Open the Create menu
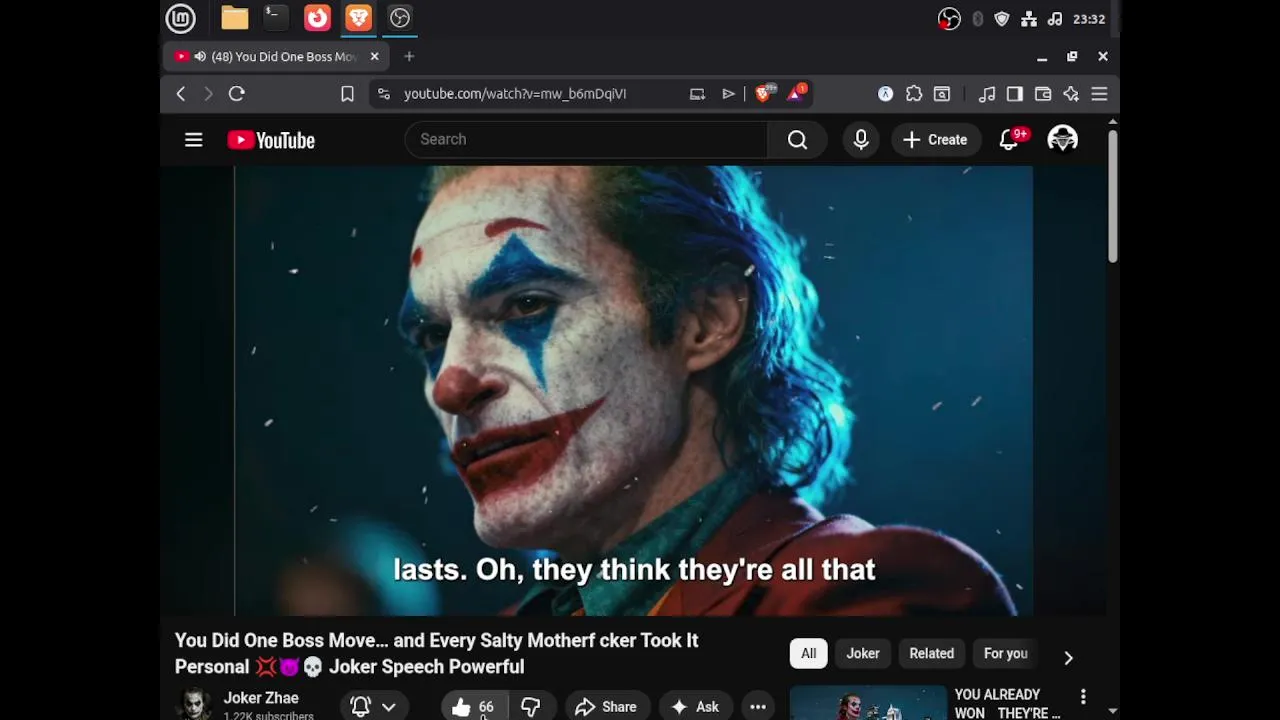This screenshot has height=720, width=1280. [936, 140]
